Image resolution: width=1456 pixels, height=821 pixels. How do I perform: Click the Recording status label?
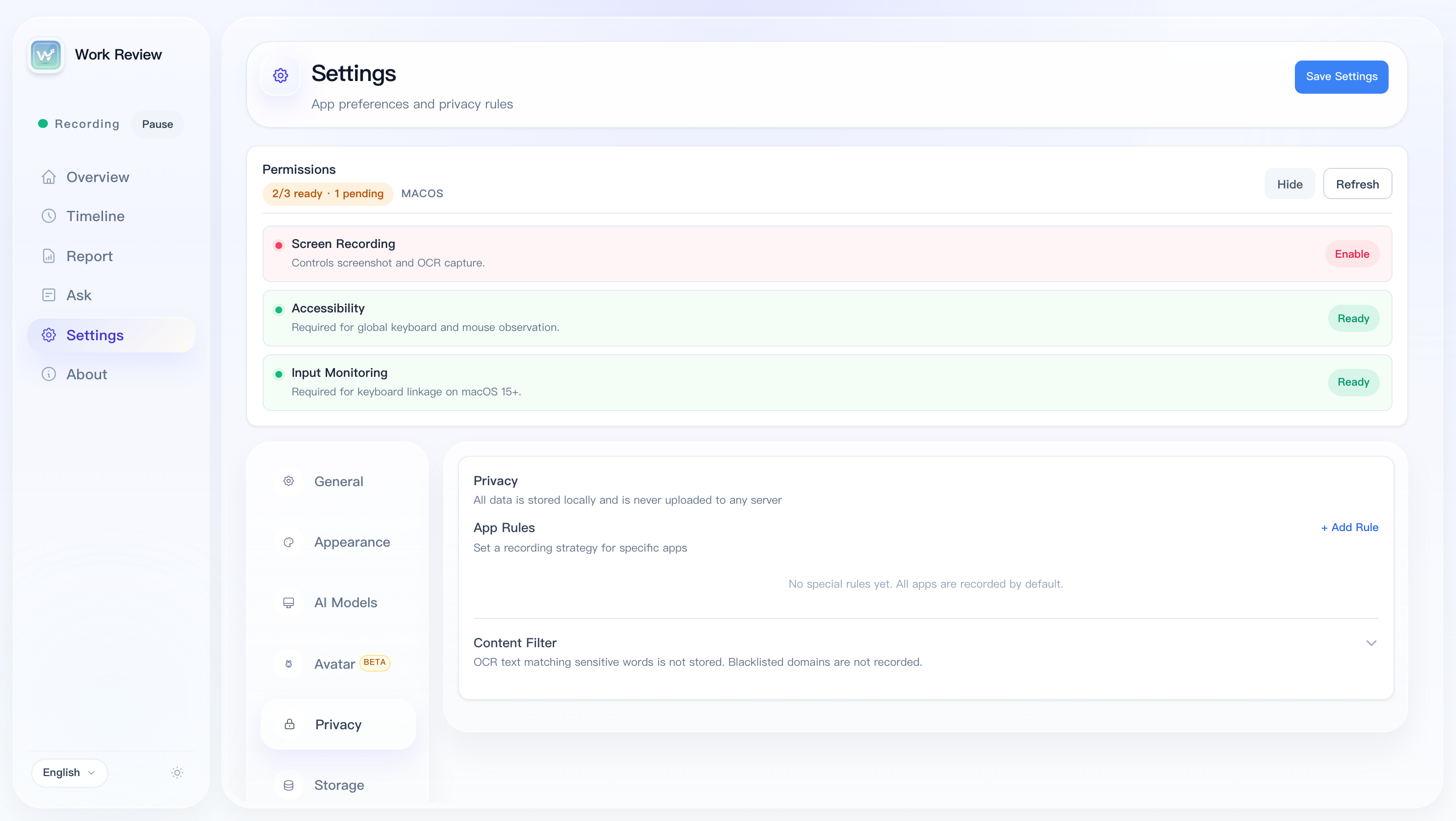pyautogui.click(x=87, y=124)
